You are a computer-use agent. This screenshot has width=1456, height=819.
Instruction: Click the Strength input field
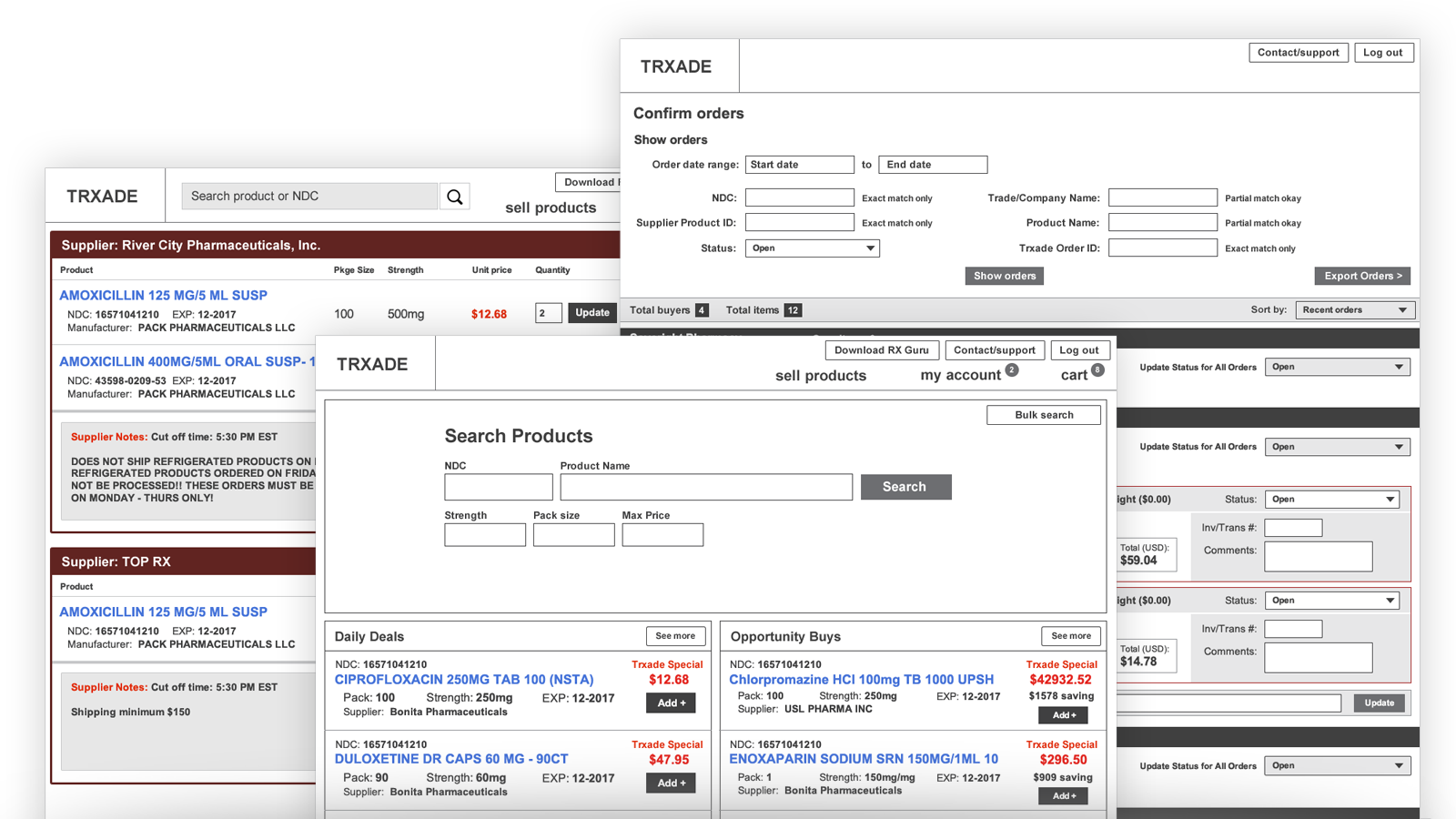coord(485,535)
